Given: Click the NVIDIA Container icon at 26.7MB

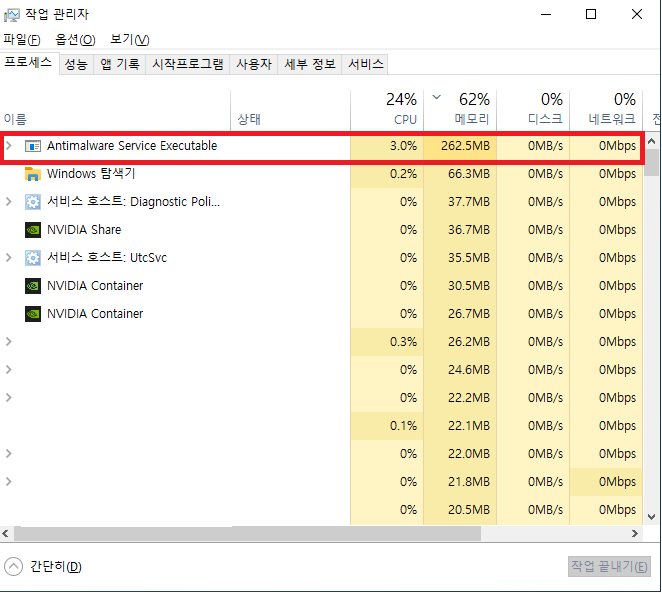Looking at the screenshot, I should 33,314.
